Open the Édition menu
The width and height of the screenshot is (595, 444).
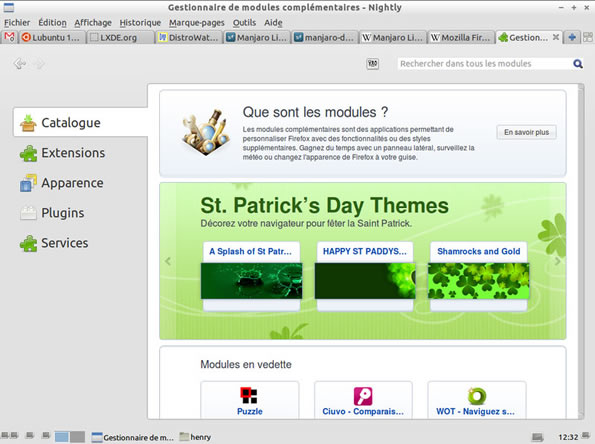point(52,23)
